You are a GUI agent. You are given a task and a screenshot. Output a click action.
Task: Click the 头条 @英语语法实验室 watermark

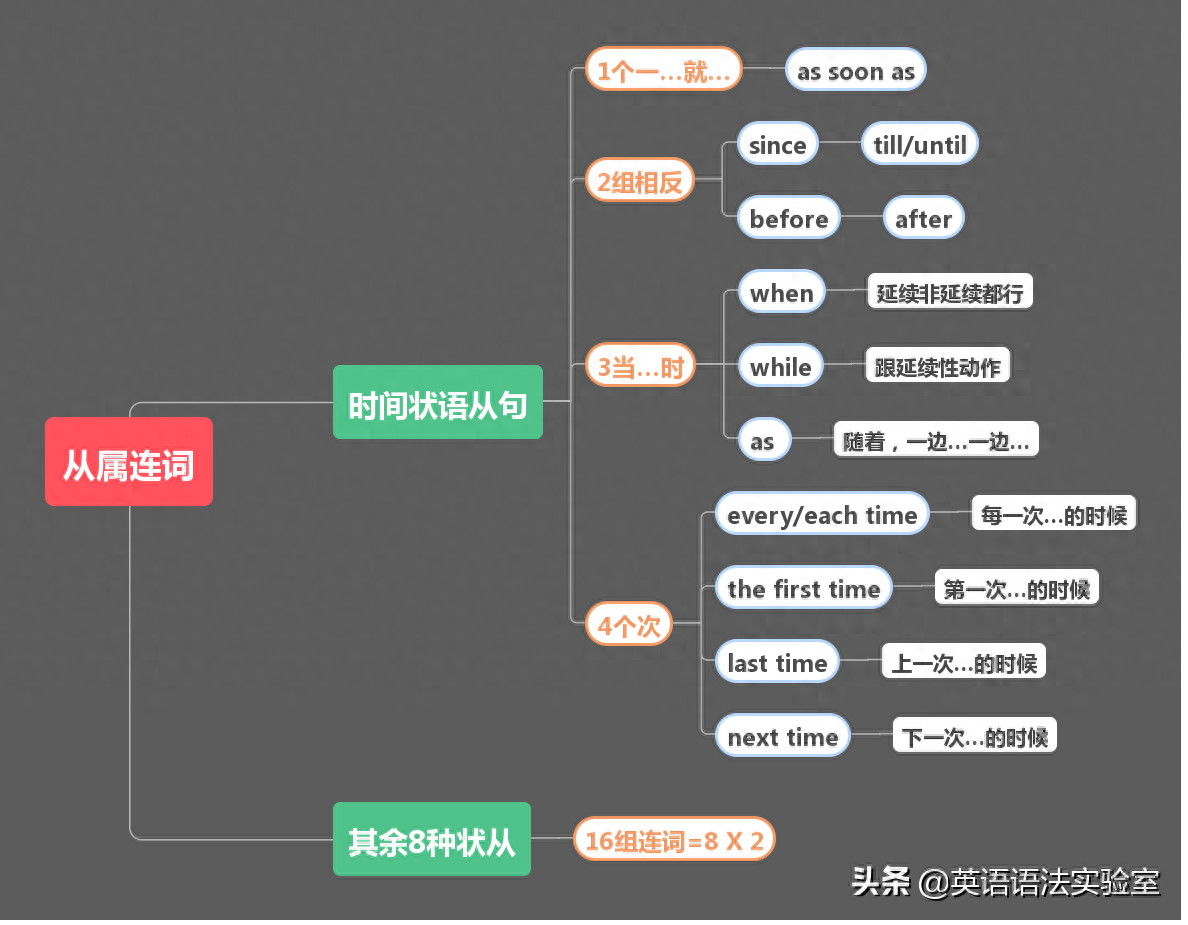point(1005,881)
